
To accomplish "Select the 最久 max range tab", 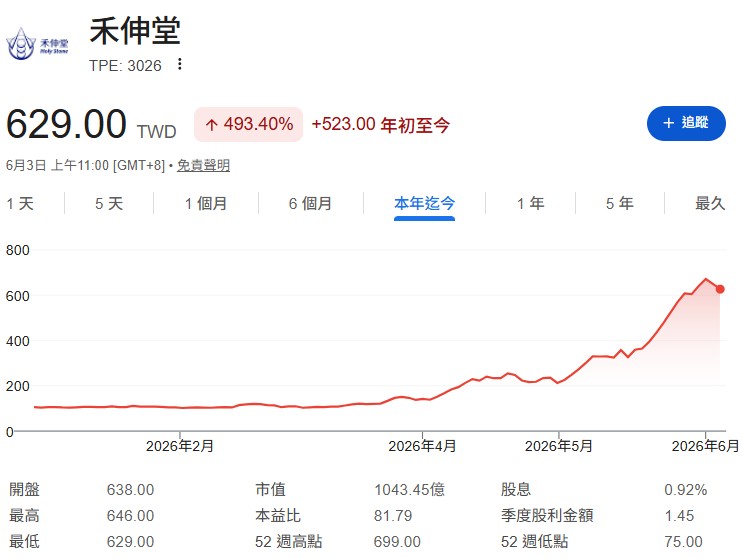I will 710,204.
